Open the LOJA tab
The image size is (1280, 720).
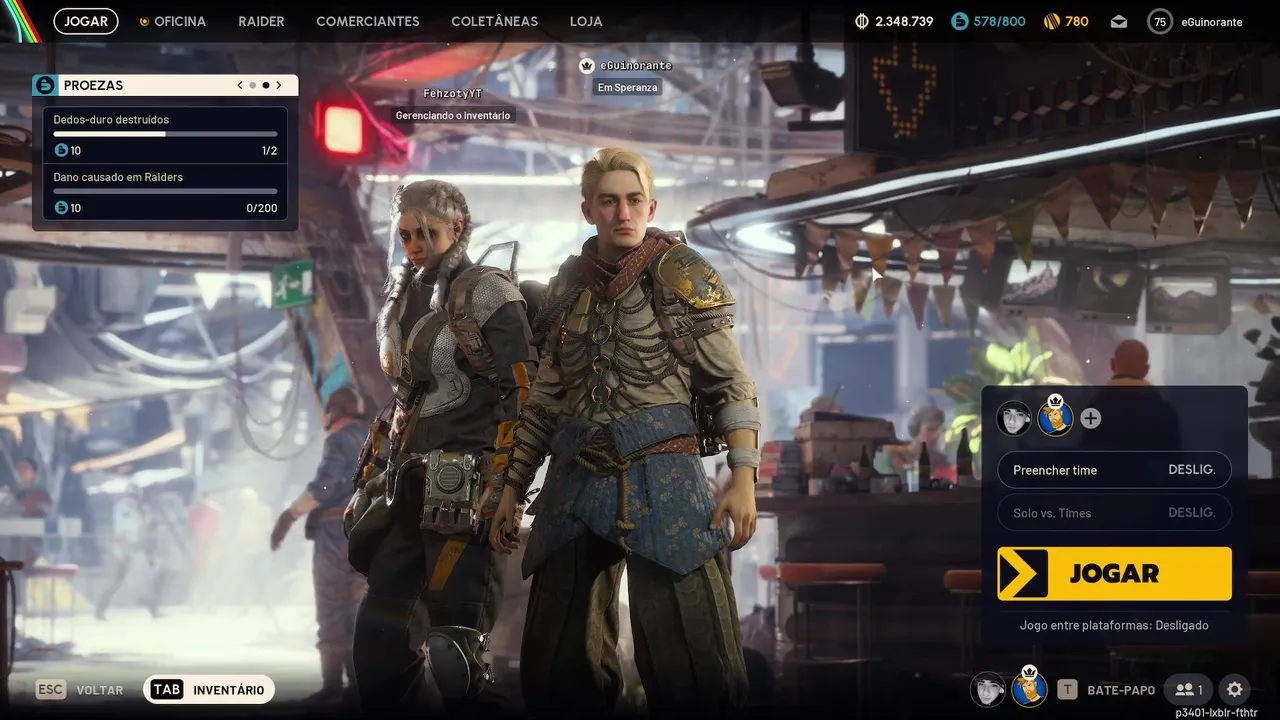(586, 21)
